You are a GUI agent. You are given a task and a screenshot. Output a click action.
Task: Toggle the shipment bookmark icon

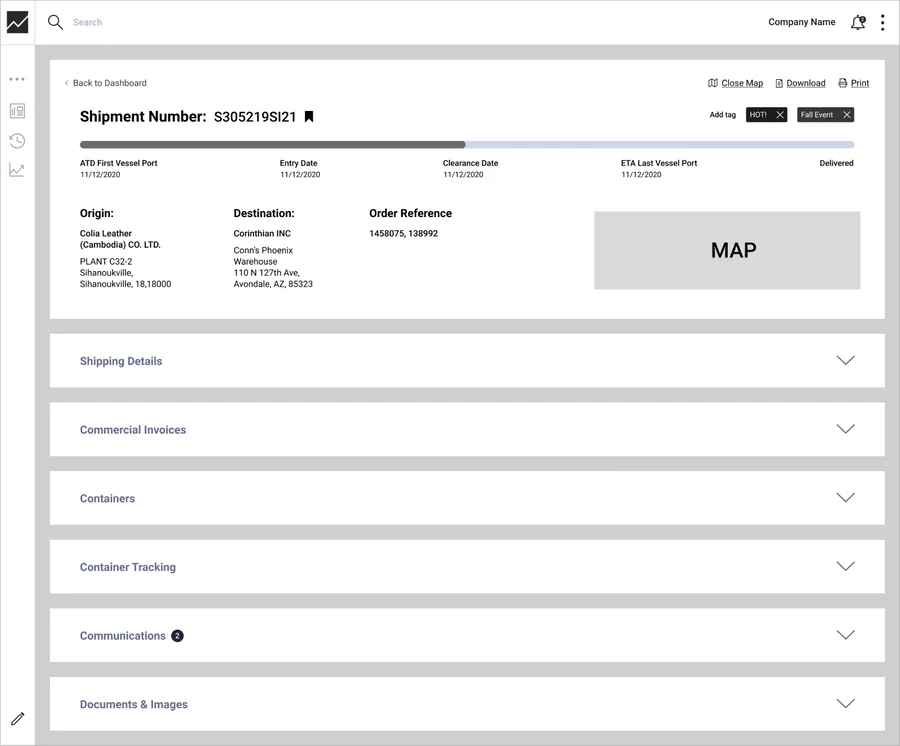[x=309, y=116]
